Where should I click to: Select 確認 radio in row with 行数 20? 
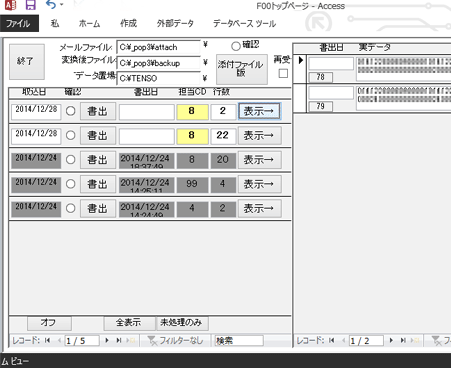point(70,160)
